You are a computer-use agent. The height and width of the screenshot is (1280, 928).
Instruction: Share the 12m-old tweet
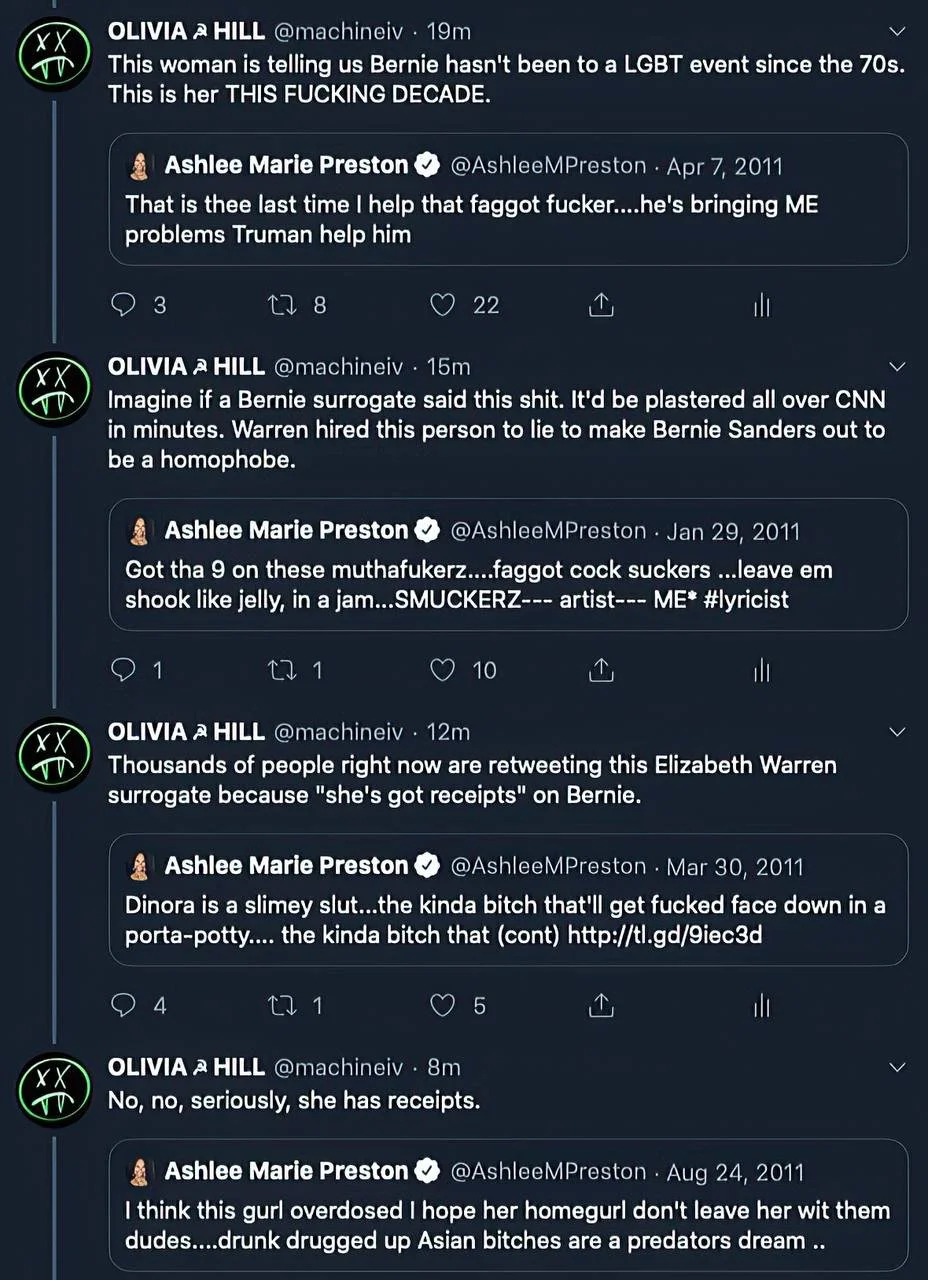(600, 1005)
